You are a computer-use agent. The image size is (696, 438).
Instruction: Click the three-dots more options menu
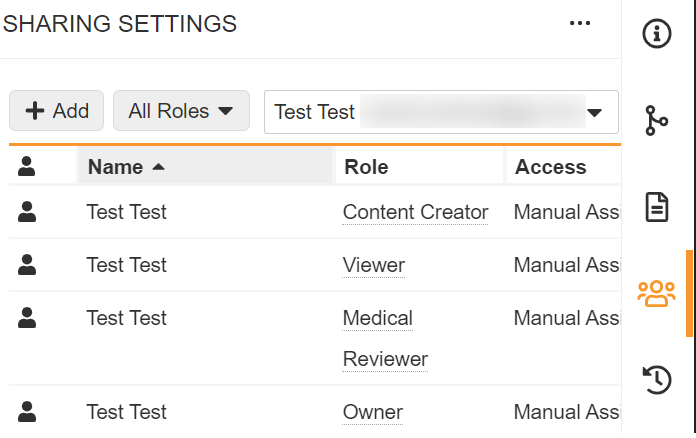click(580, 24)
